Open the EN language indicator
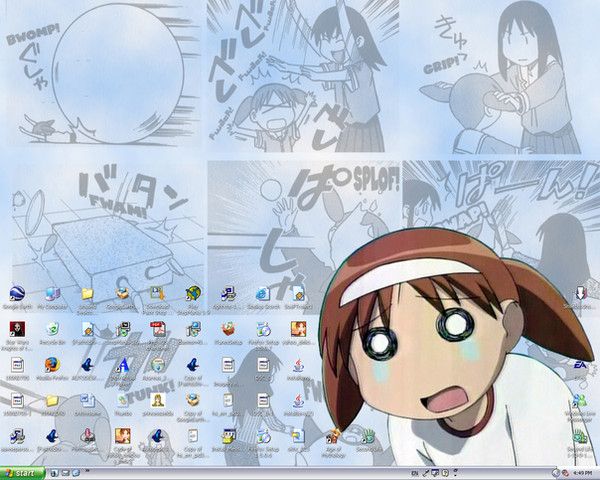600x480 pixels. coord(414,473)
